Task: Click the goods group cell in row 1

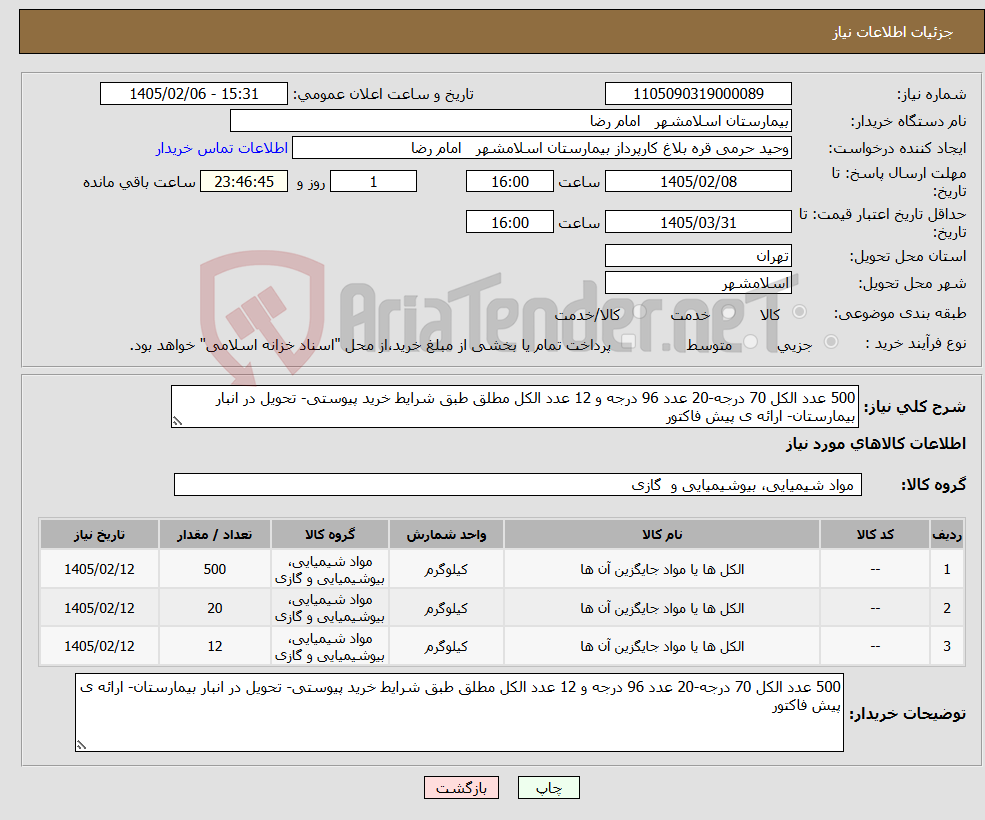Action: click(x=330, y=569)
